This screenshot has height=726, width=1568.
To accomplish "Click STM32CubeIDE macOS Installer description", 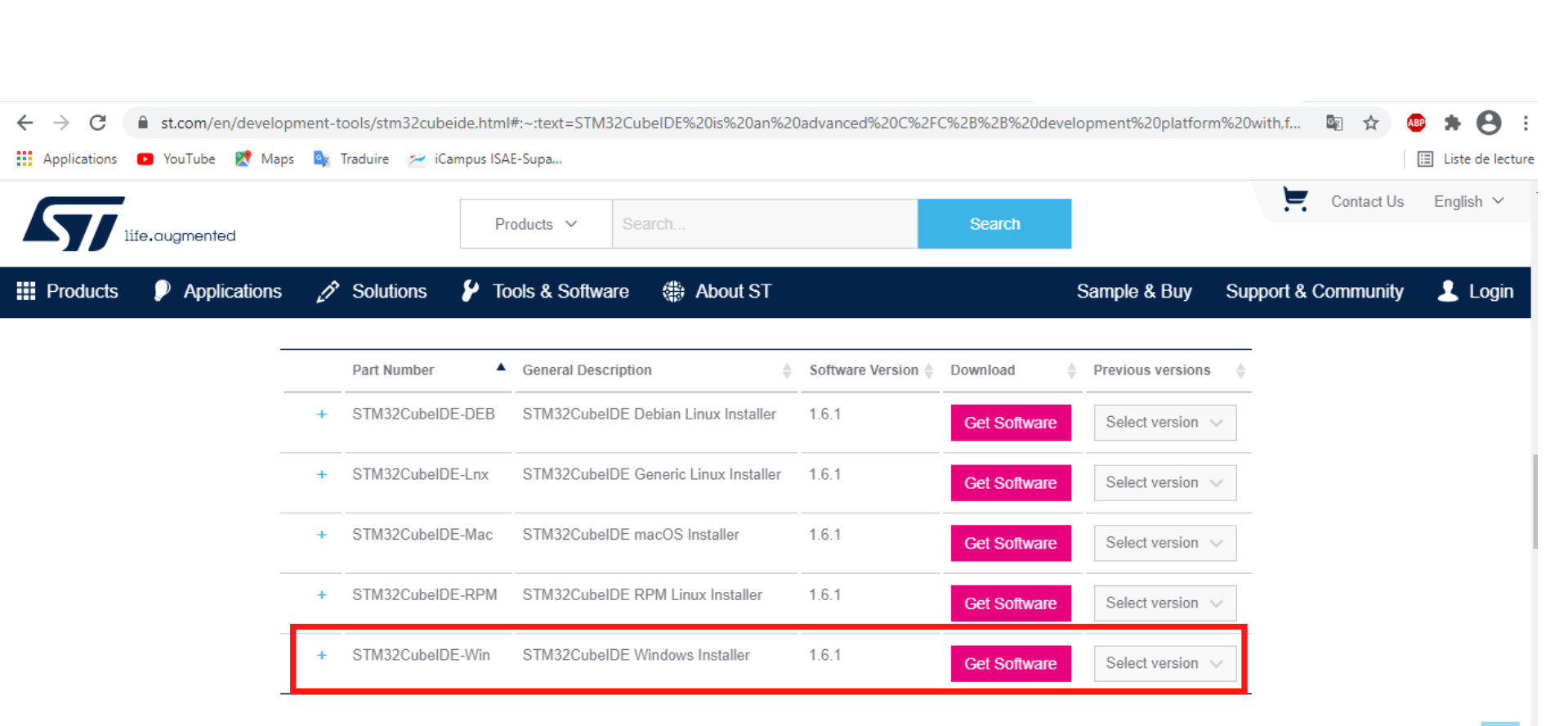I will click(631, 535).
